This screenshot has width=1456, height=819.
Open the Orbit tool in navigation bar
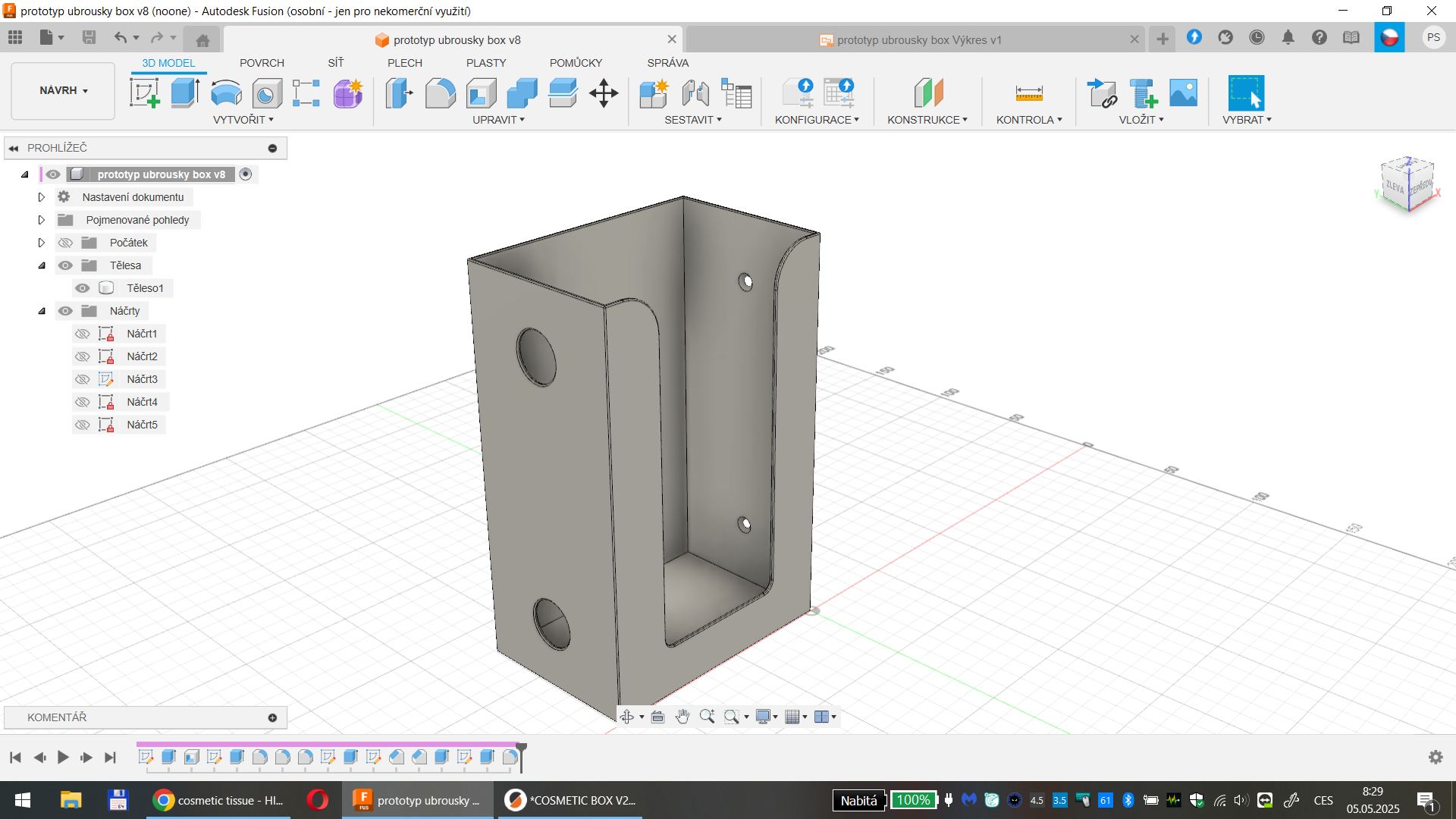click(x=626, y=717)
